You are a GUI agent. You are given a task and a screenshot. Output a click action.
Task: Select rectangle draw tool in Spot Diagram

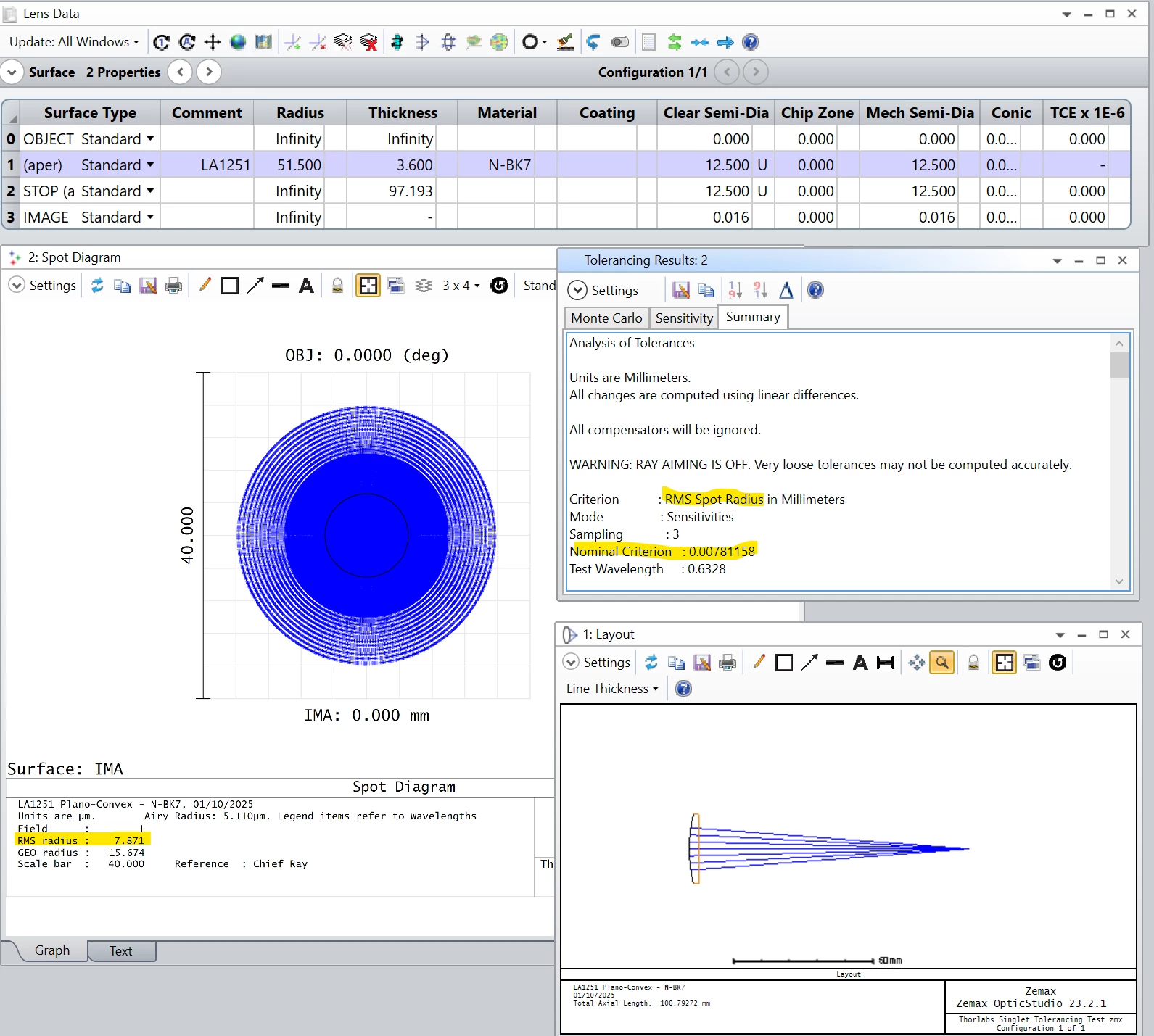click(x=230, y=286)
